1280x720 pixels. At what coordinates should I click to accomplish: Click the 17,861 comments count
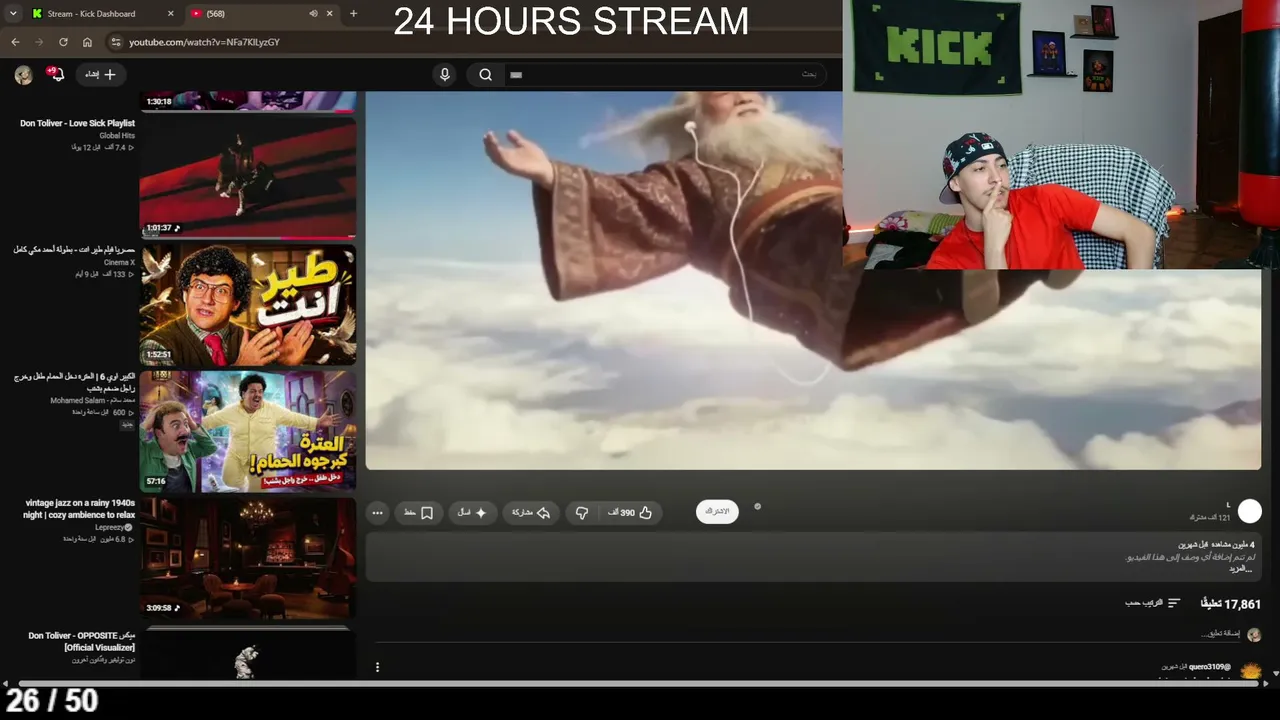[x=1231, y=603]
